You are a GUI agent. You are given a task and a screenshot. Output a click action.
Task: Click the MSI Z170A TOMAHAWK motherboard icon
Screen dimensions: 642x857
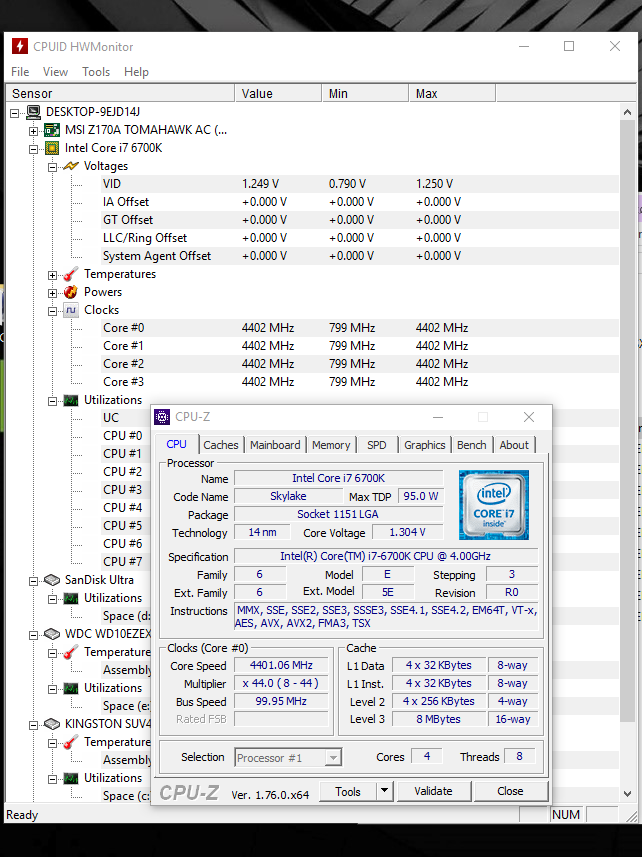click(52, 130)
